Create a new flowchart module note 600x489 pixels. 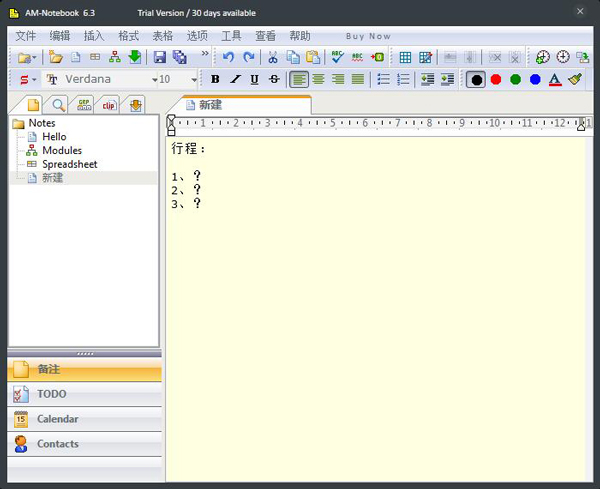pos(114,57)
